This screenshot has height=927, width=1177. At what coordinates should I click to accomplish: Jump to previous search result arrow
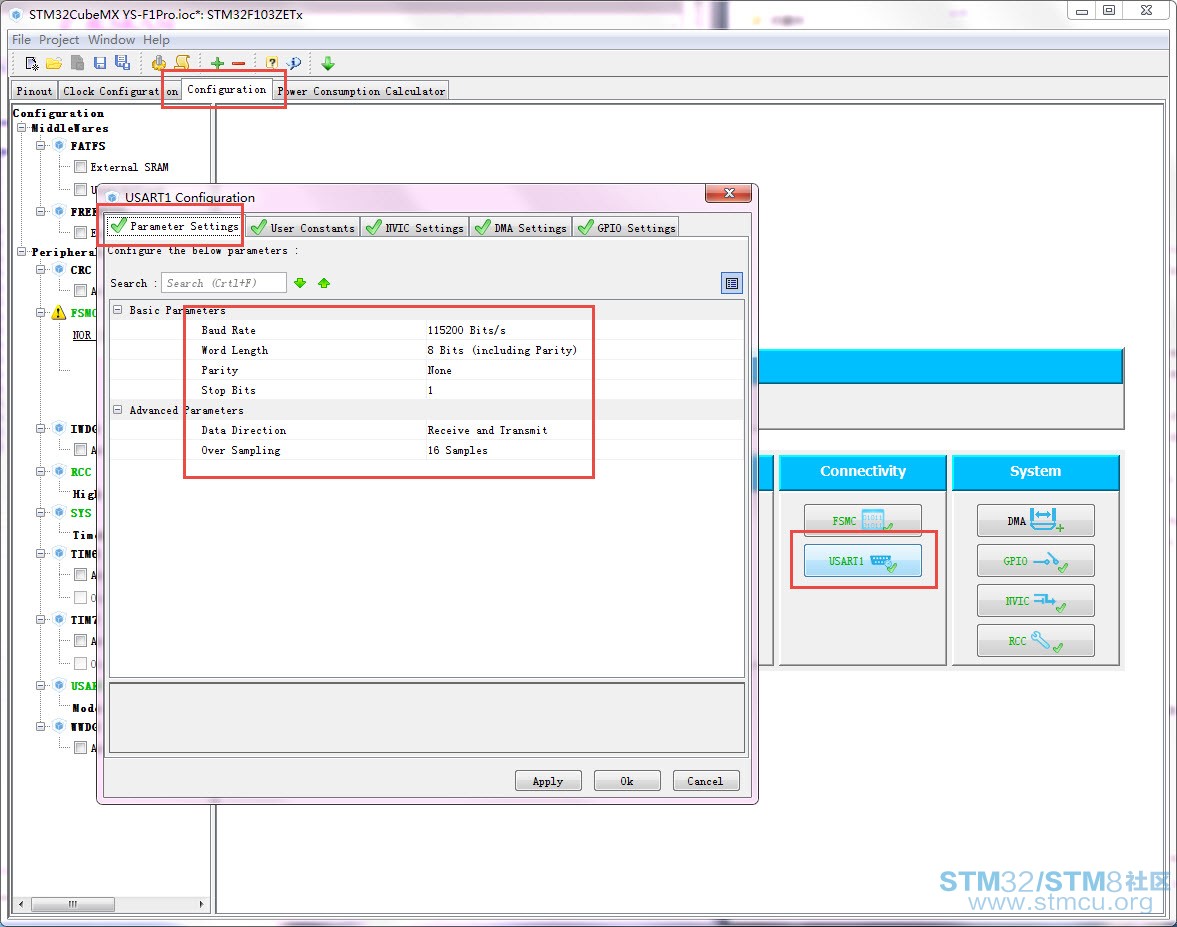click(324, 283)
